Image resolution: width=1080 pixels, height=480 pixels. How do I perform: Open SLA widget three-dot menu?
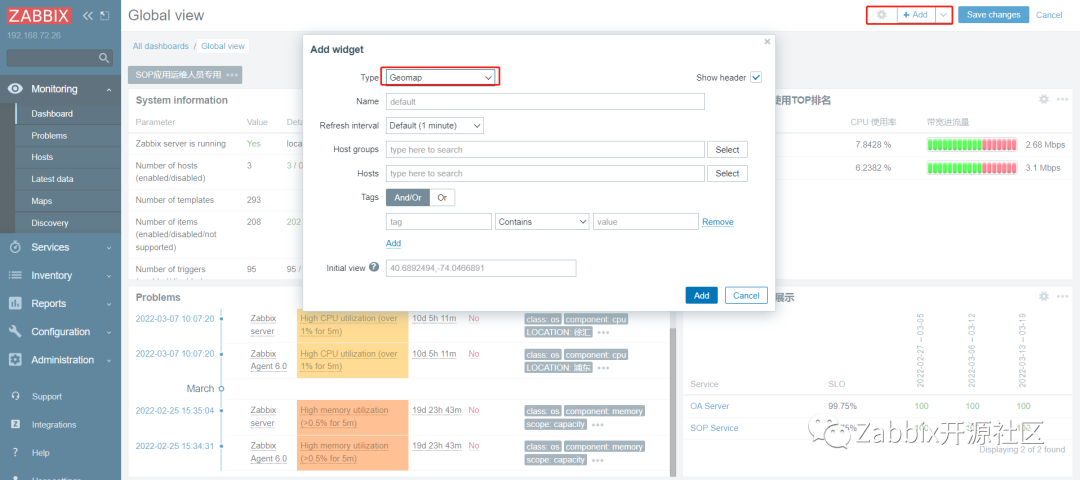point(1062,297)
